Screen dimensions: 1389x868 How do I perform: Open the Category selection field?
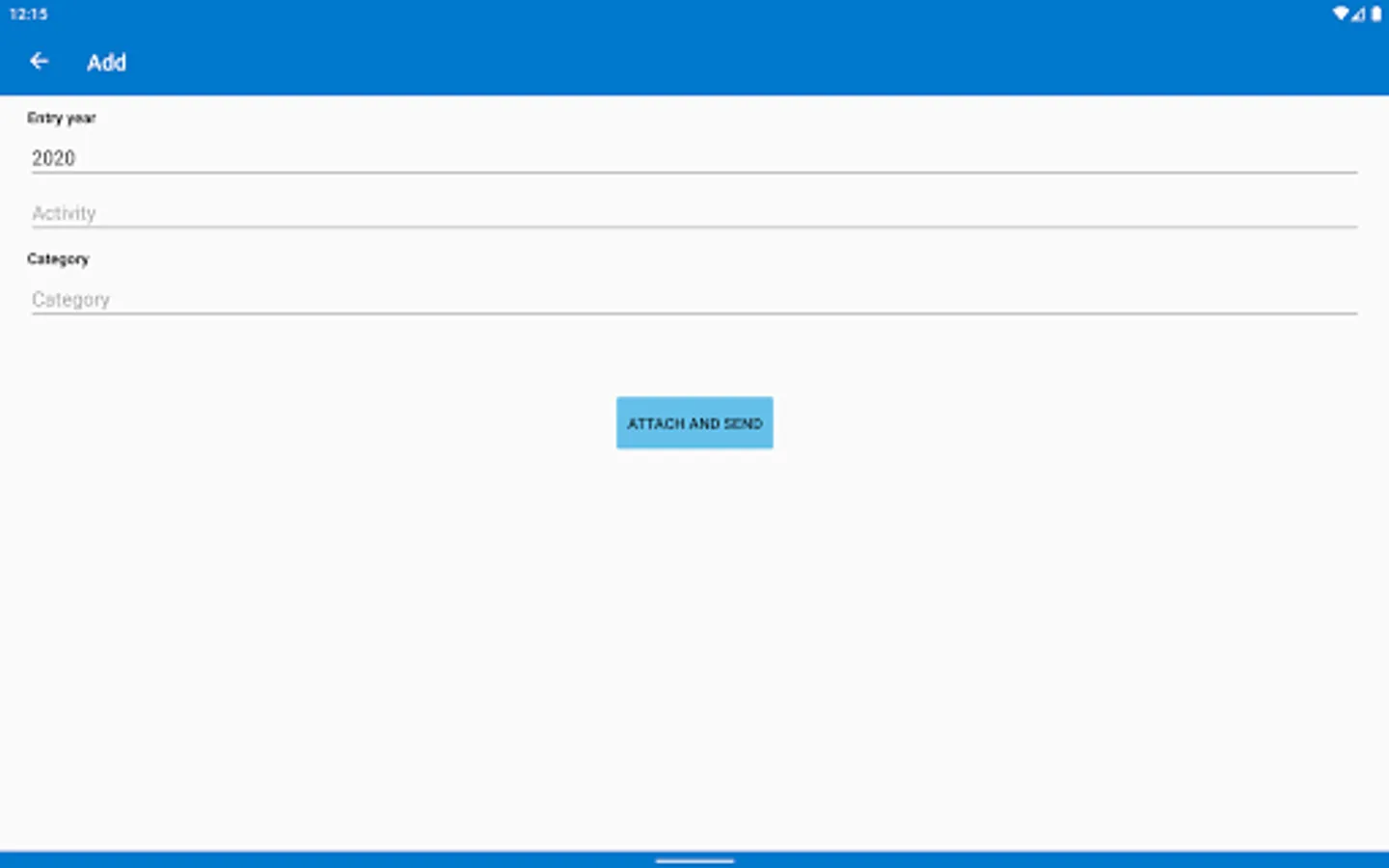(x=694, y=300)
